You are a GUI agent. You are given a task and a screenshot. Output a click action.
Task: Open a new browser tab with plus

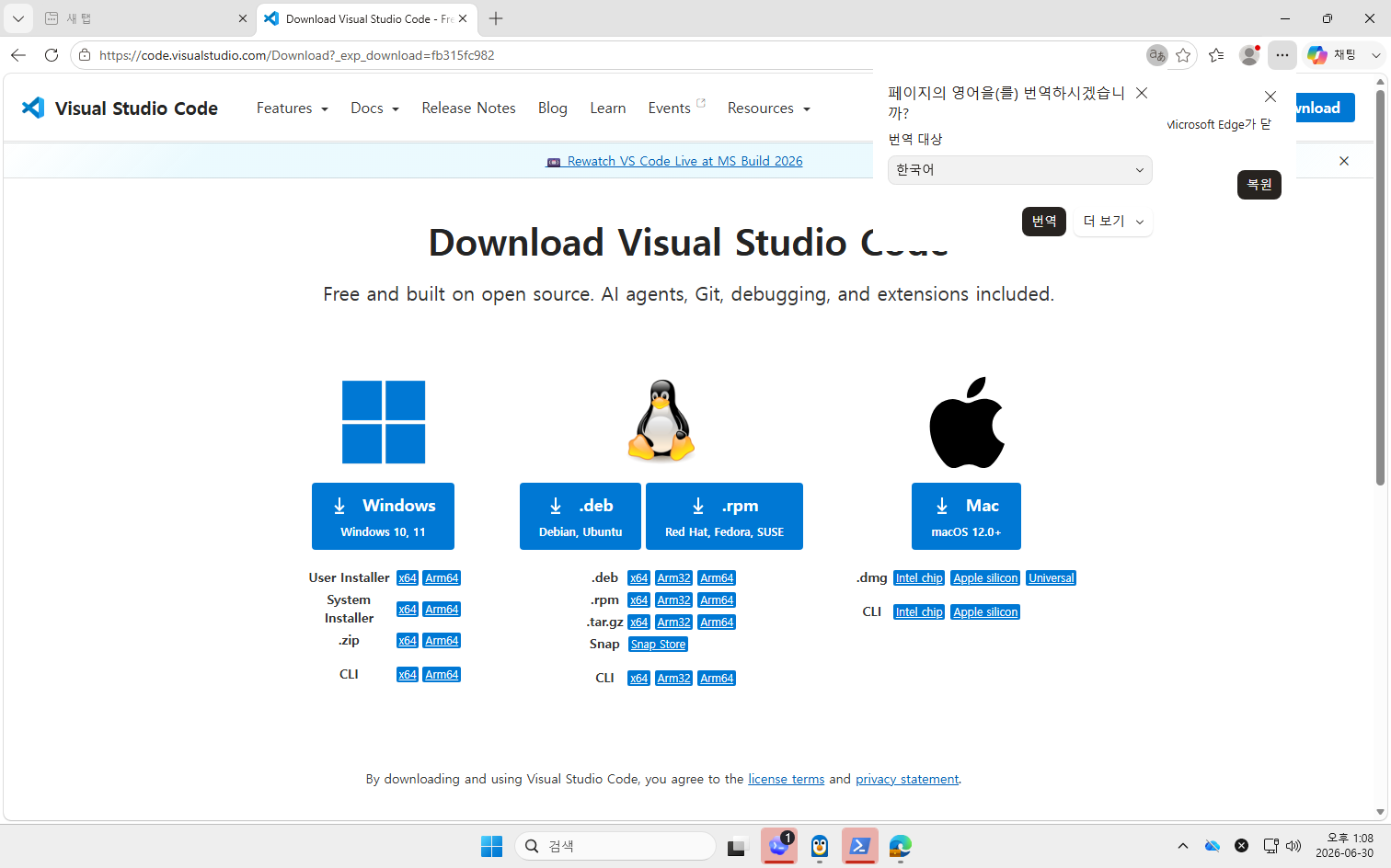click(496, 18)
